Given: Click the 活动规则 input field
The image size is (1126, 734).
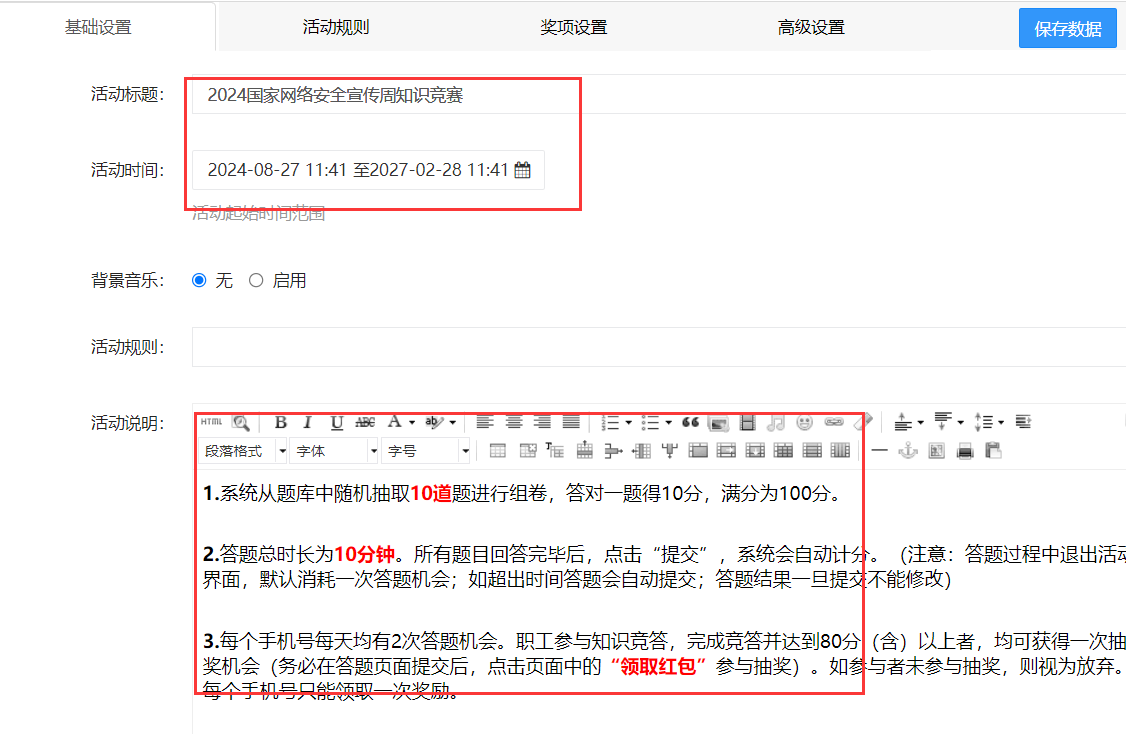Looking at the screenshot, I should pyautogui.click(x=659, y=347).
